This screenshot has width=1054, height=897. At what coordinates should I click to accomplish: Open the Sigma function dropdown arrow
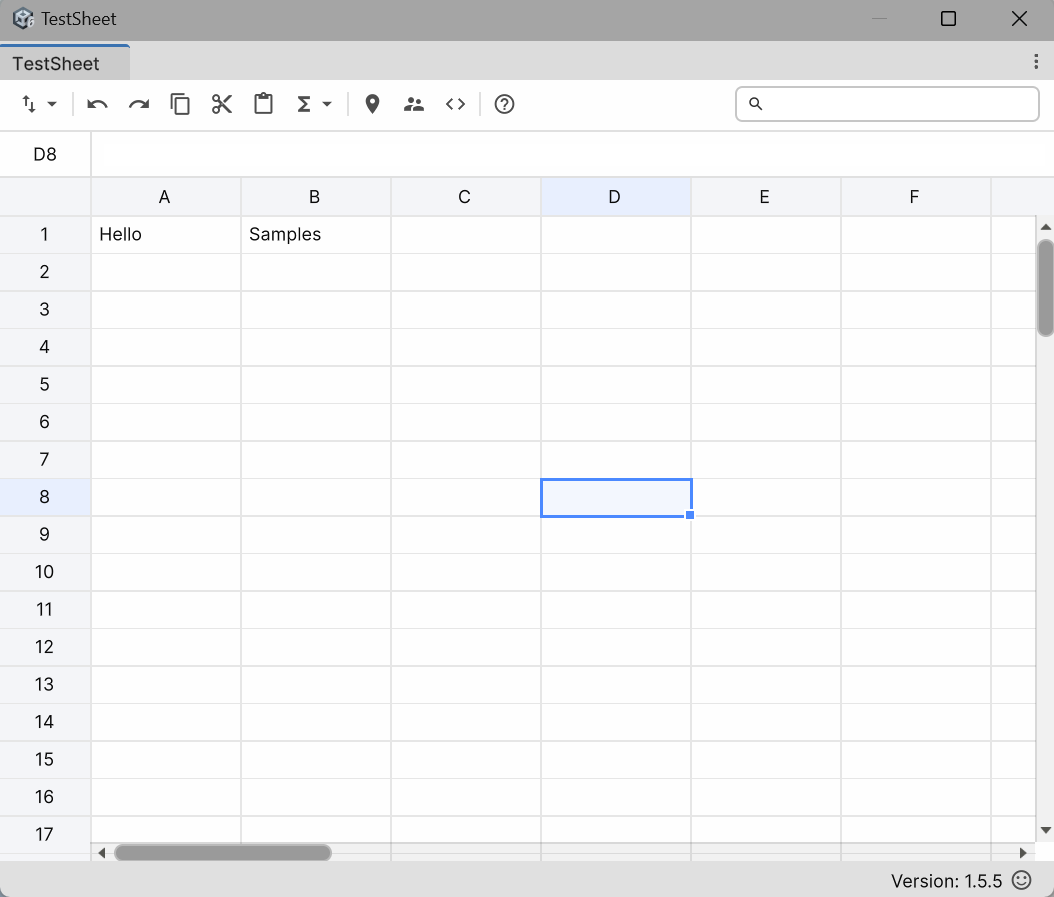tap(327, 104)
